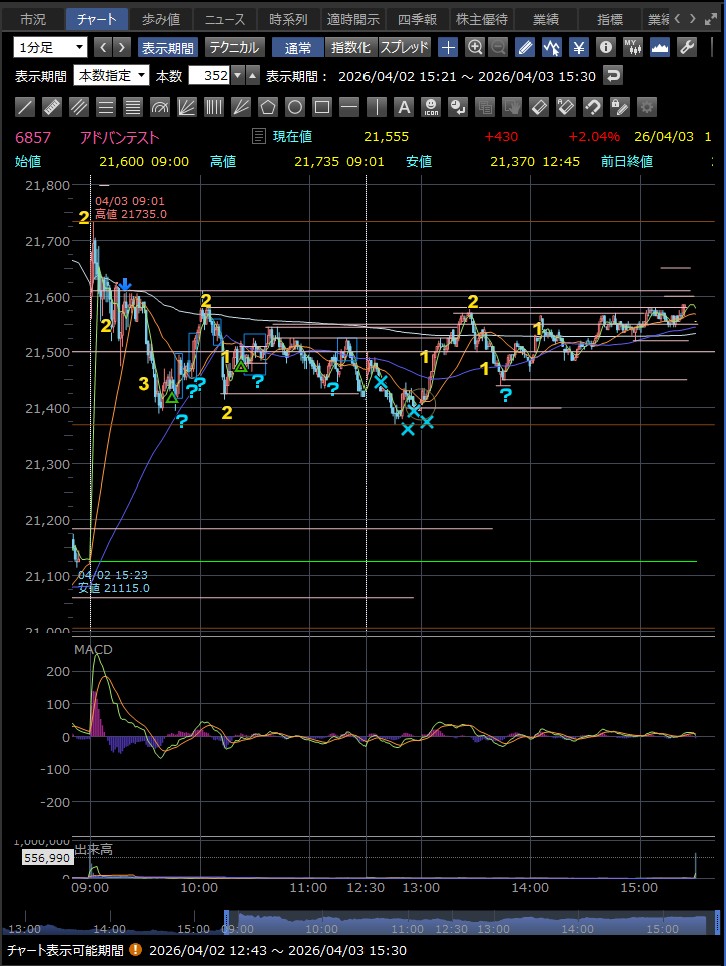Switch to the ニュース tab

[222, 19]
